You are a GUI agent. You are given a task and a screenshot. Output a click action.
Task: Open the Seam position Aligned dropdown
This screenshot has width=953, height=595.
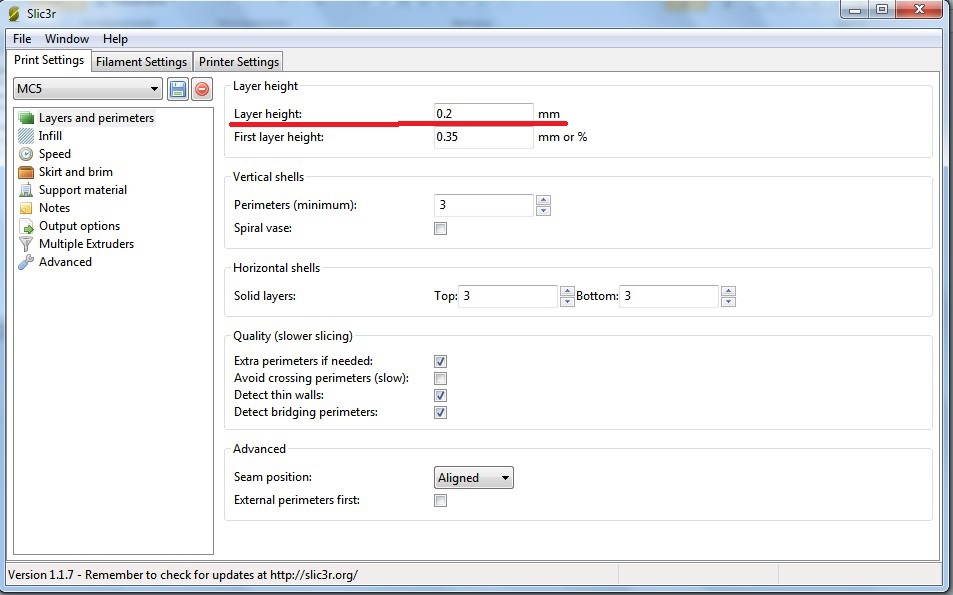coord(473,478)
